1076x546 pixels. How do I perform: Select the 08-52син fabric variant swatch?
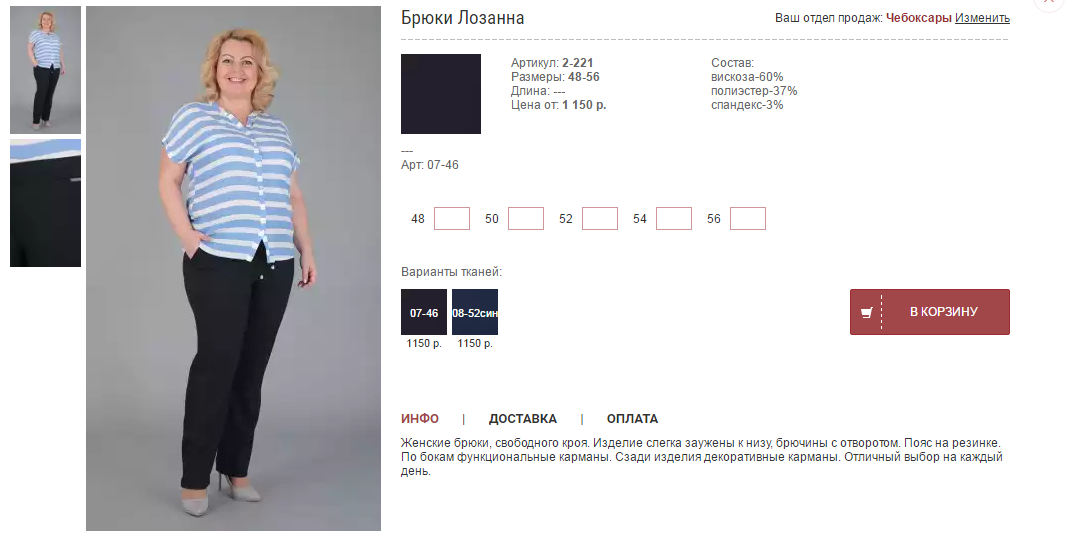click(x=475, y=312)
